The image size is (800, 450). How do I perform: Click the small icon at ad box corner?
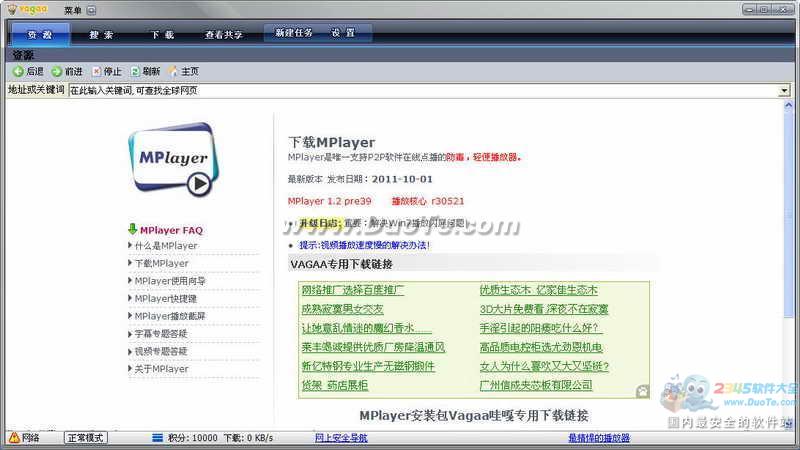click(642, 391)
